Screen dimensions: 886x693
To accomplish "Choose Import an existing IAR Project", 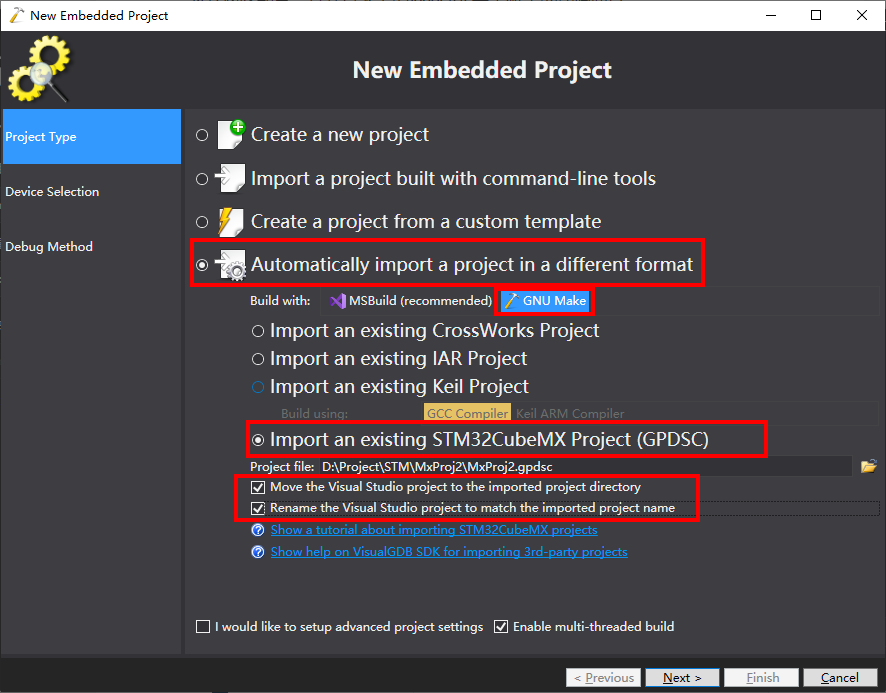I will coord(258,359).
